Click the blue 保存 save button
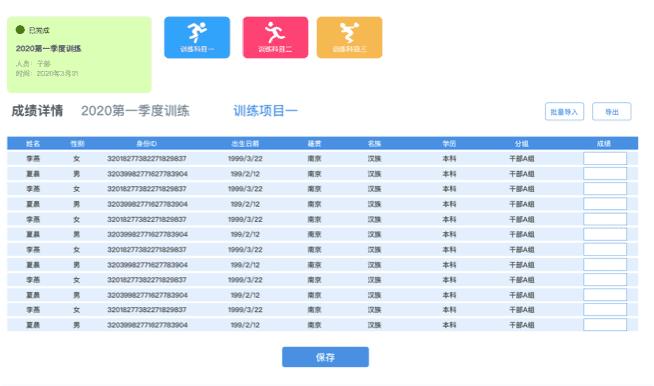 [x=325, y=357]
